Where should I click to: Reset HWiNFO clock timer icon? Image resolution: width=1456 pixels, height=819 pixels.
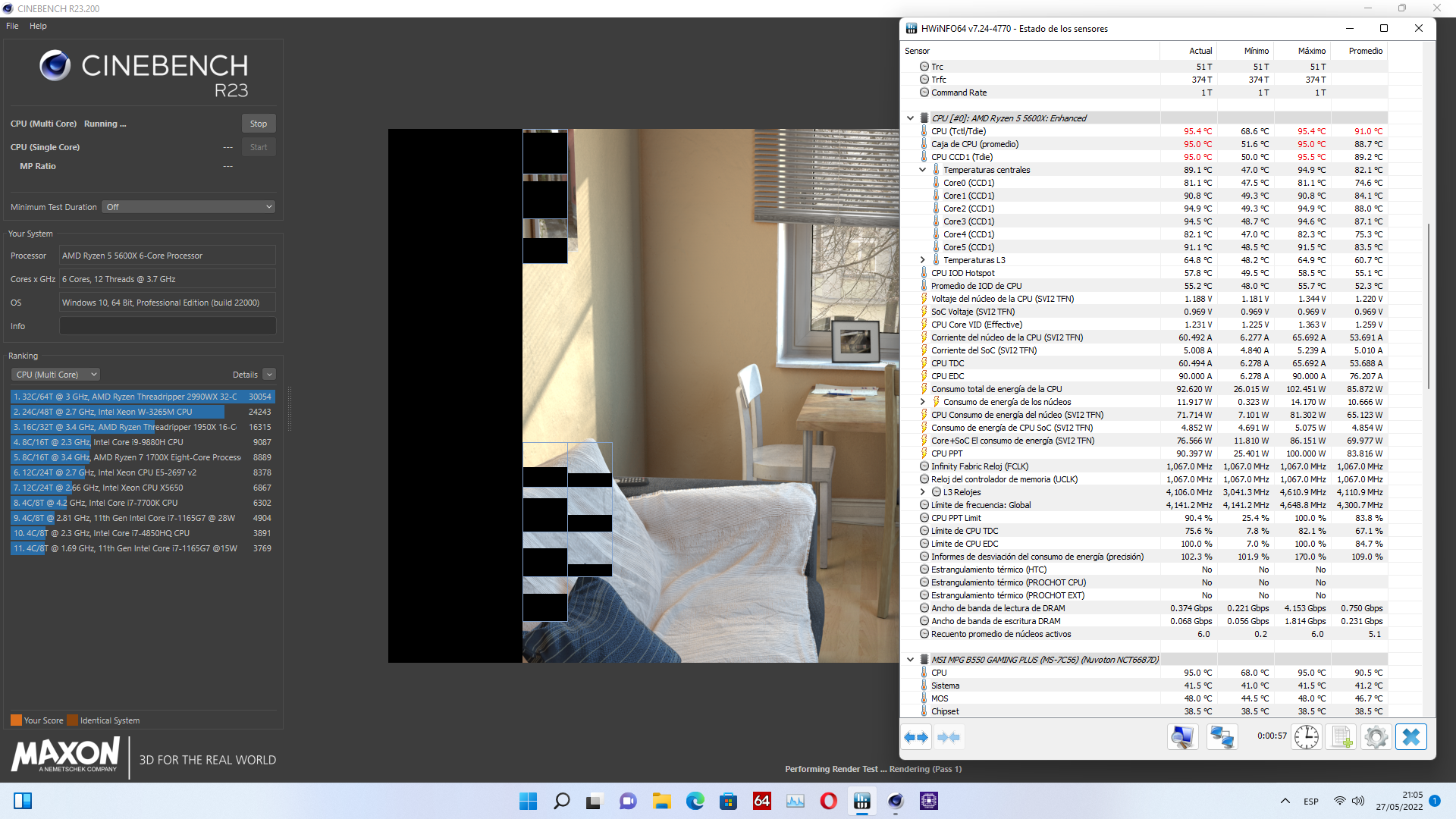pos(1307,737)
